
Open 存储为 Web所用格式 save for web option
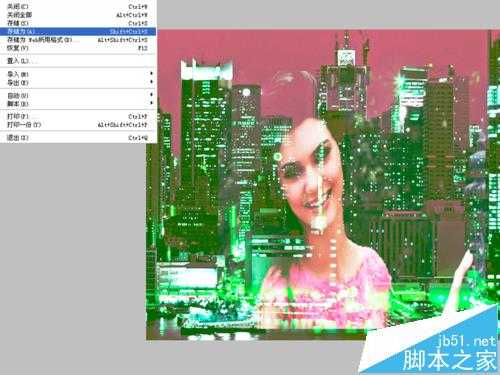click(78, 40)
